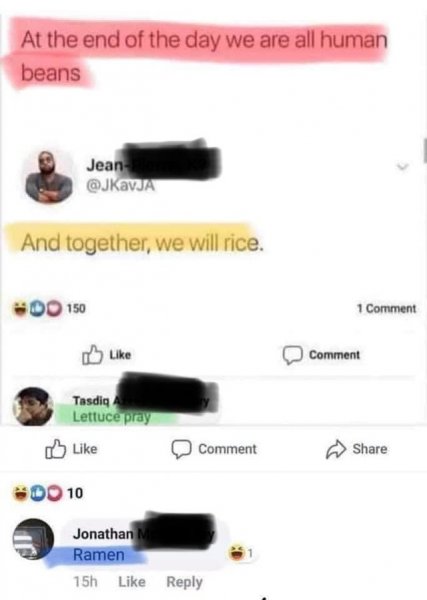Open Tasdiq's commenter avatar
The width and height of the screenshot is (427, 600).
[33, 406]
